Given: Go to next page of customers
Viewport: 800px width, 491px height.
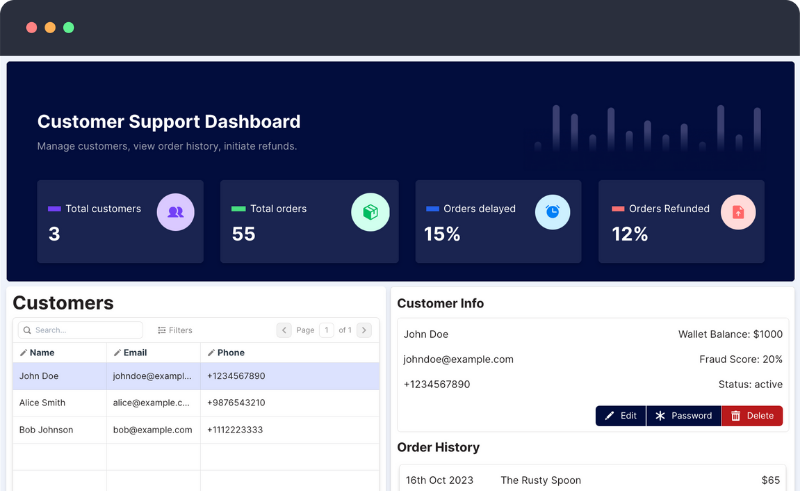Looking at the screenshot, I should pyautogui.click(x=364, y=330).
